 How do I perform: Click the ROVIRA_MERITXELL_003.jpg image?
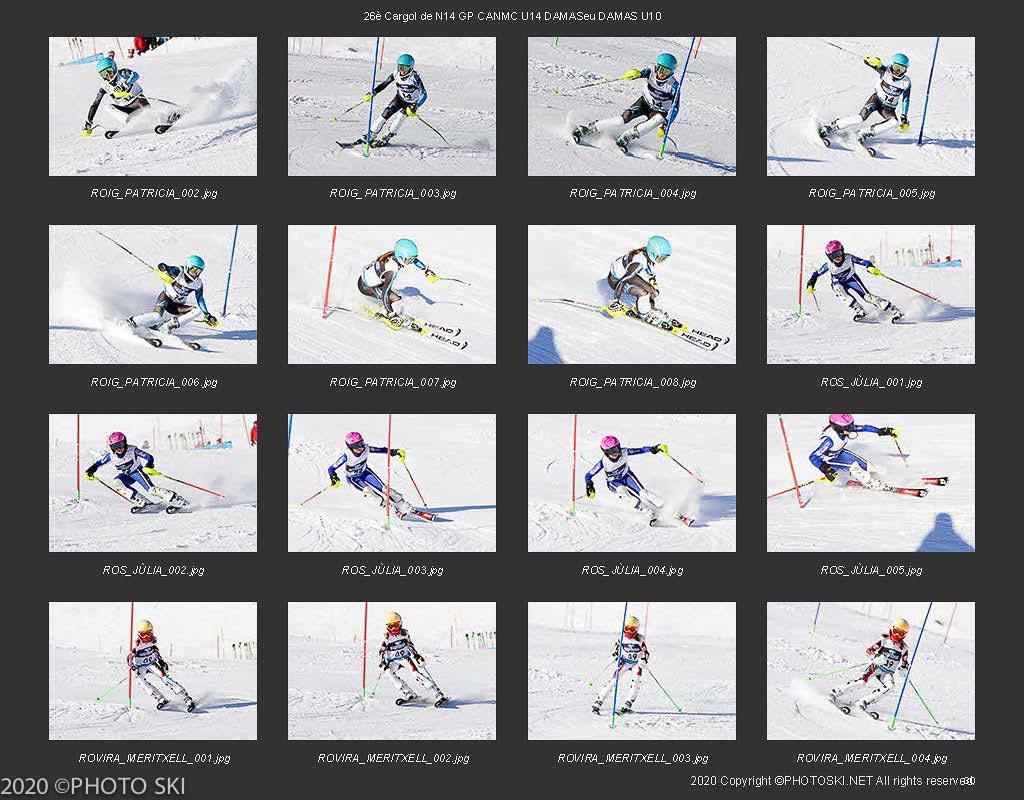(632, 671)
